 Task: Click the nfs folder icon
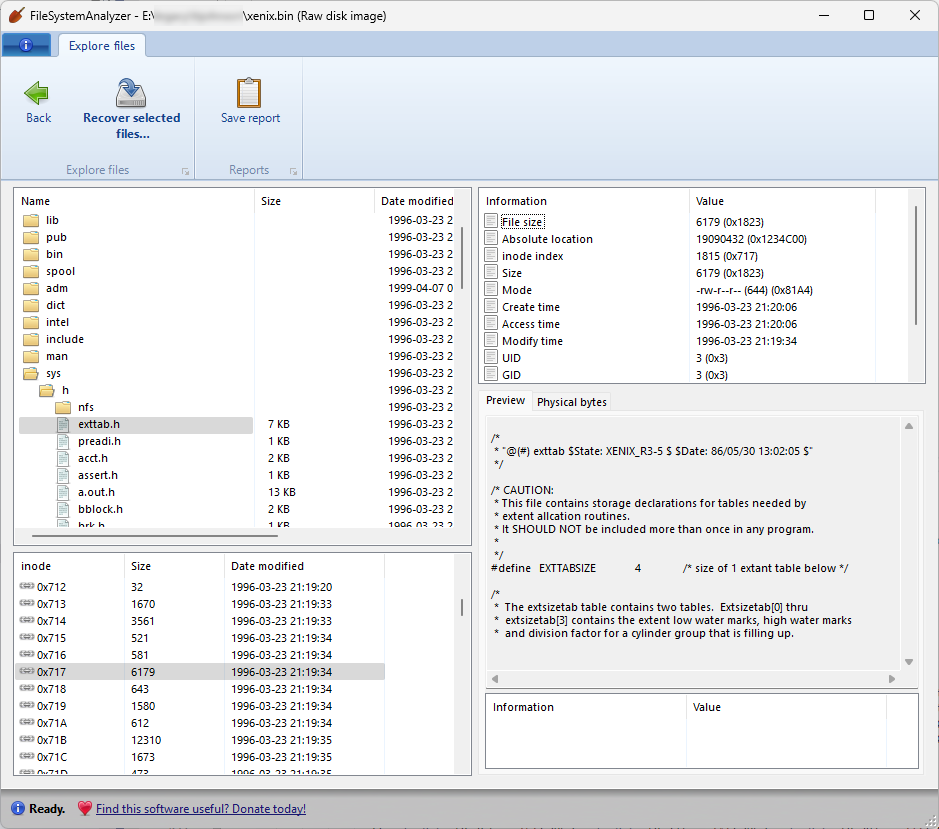(63, 407)
